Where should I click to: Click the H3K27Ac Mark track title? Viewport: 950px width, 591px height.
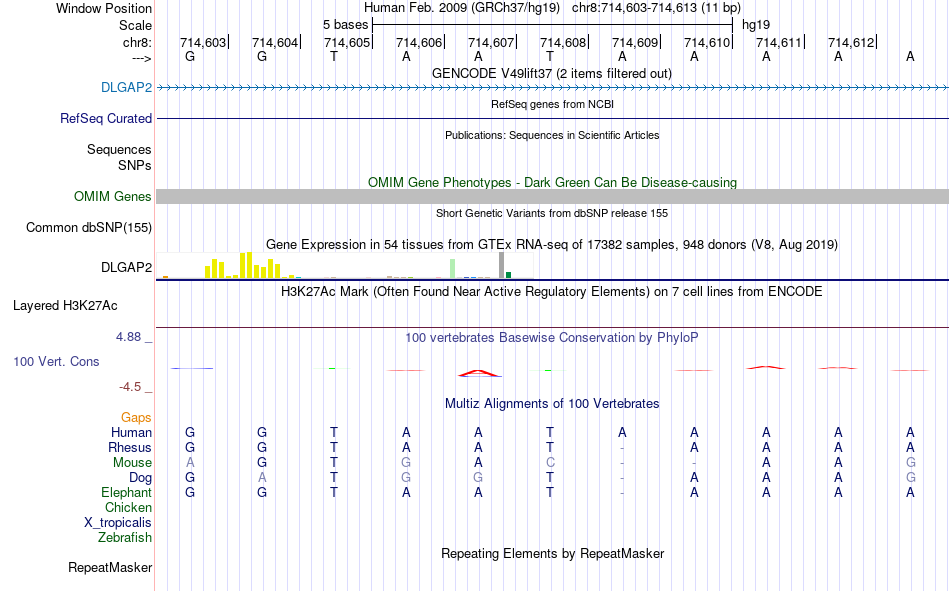[x=551, y=292]
